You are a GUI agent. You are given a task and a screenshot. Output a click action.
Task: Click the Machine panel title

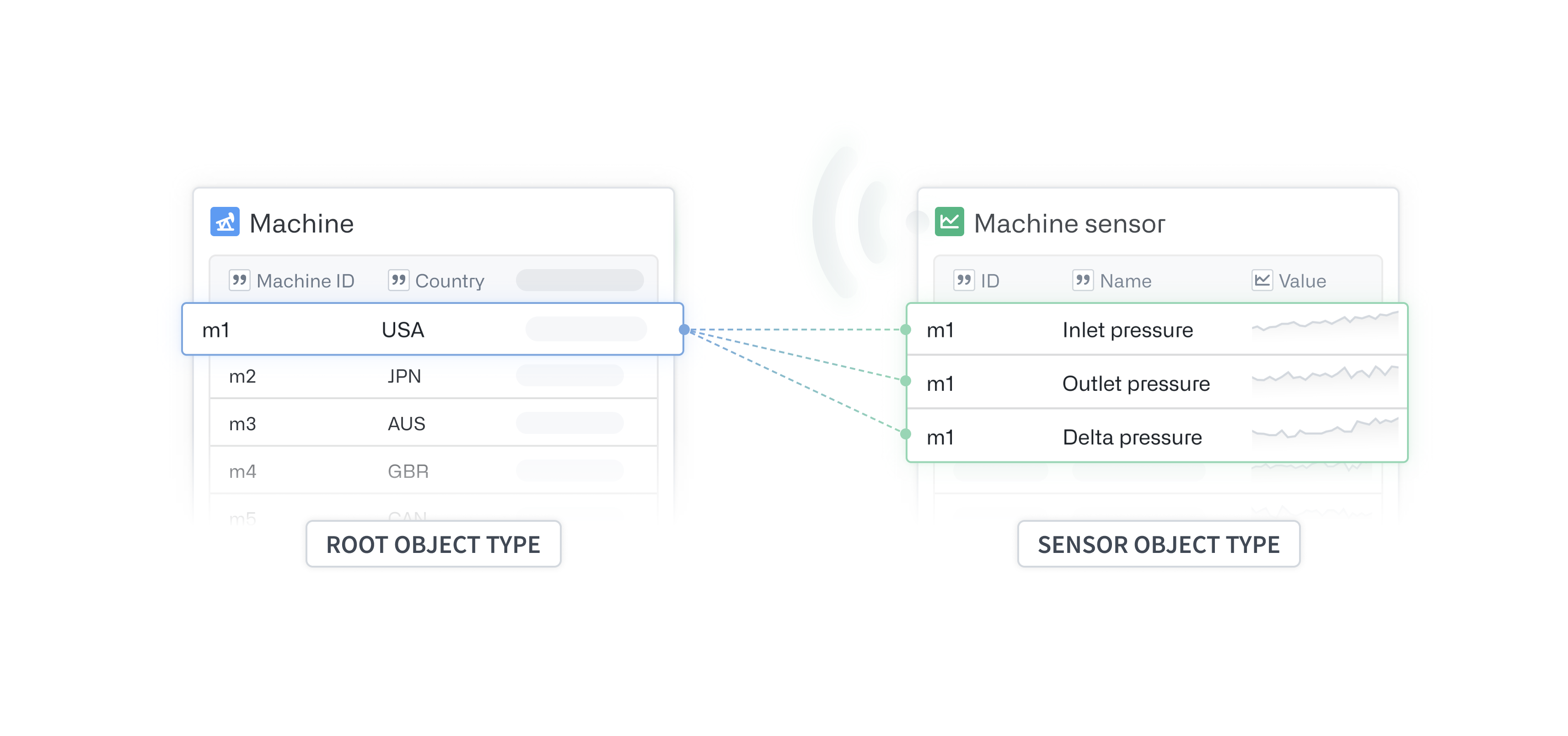pos(302,224)
